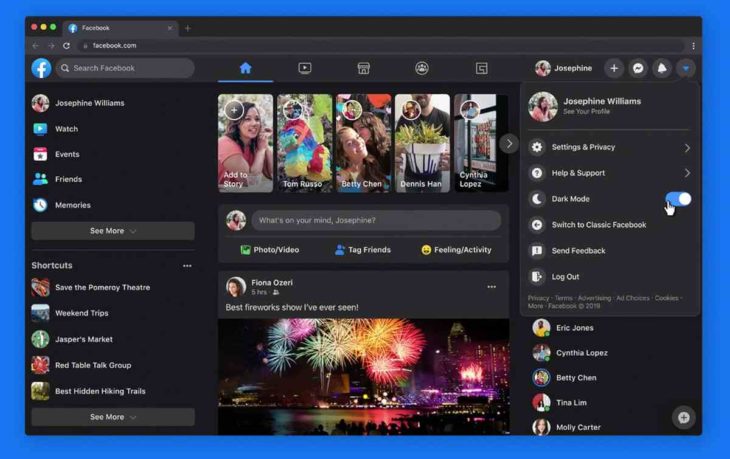Click the Help question mark icon
The image size is (730, 459).
point(537,173)
